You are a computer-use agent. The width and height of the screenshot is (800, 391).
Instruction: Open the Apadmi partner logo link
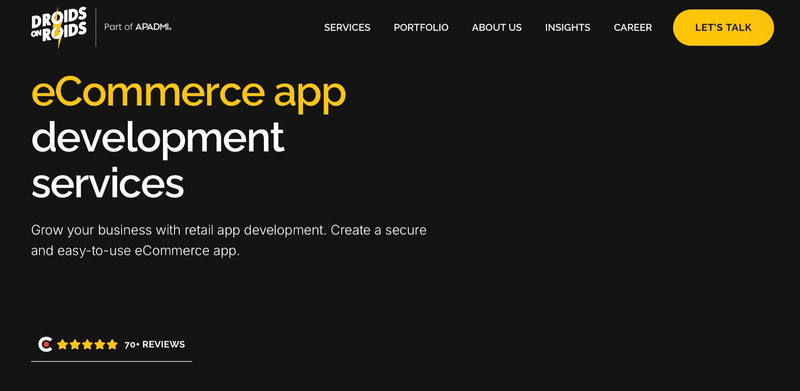(x=153, y=27)
